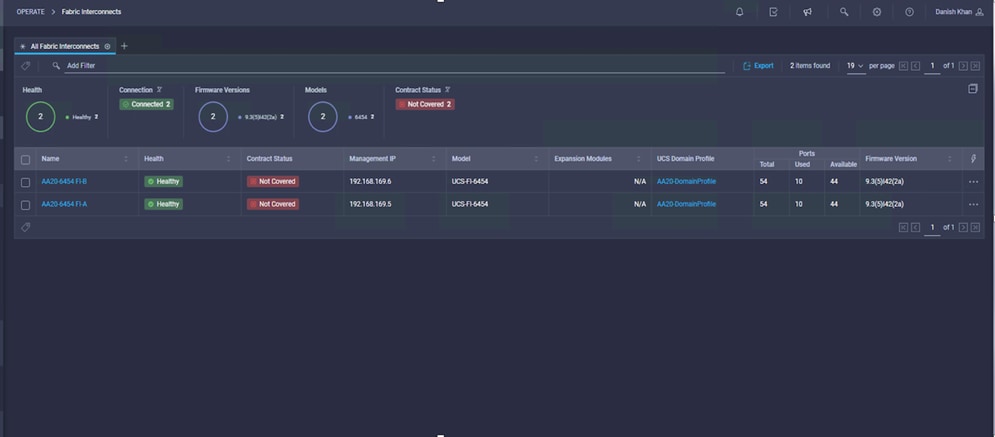Click the tag icon below the table
995x437 pixels.
click(x=25, y=227)
